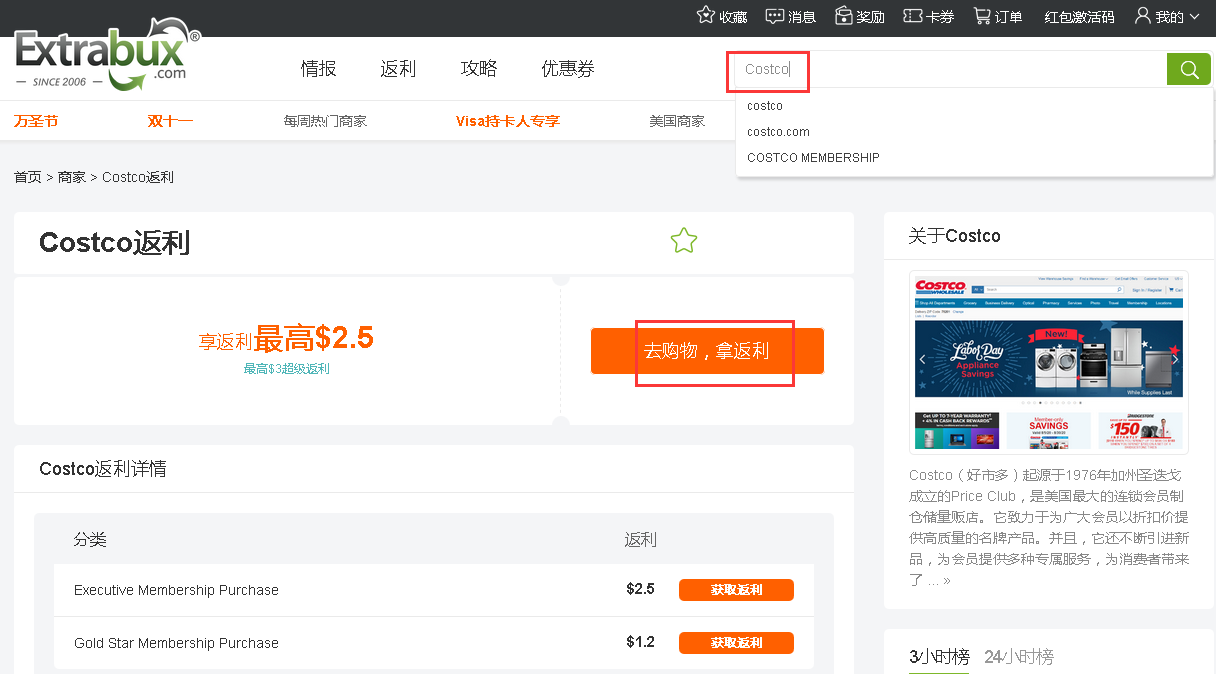Select 'costco.com' search suggestion

(778, 132)
